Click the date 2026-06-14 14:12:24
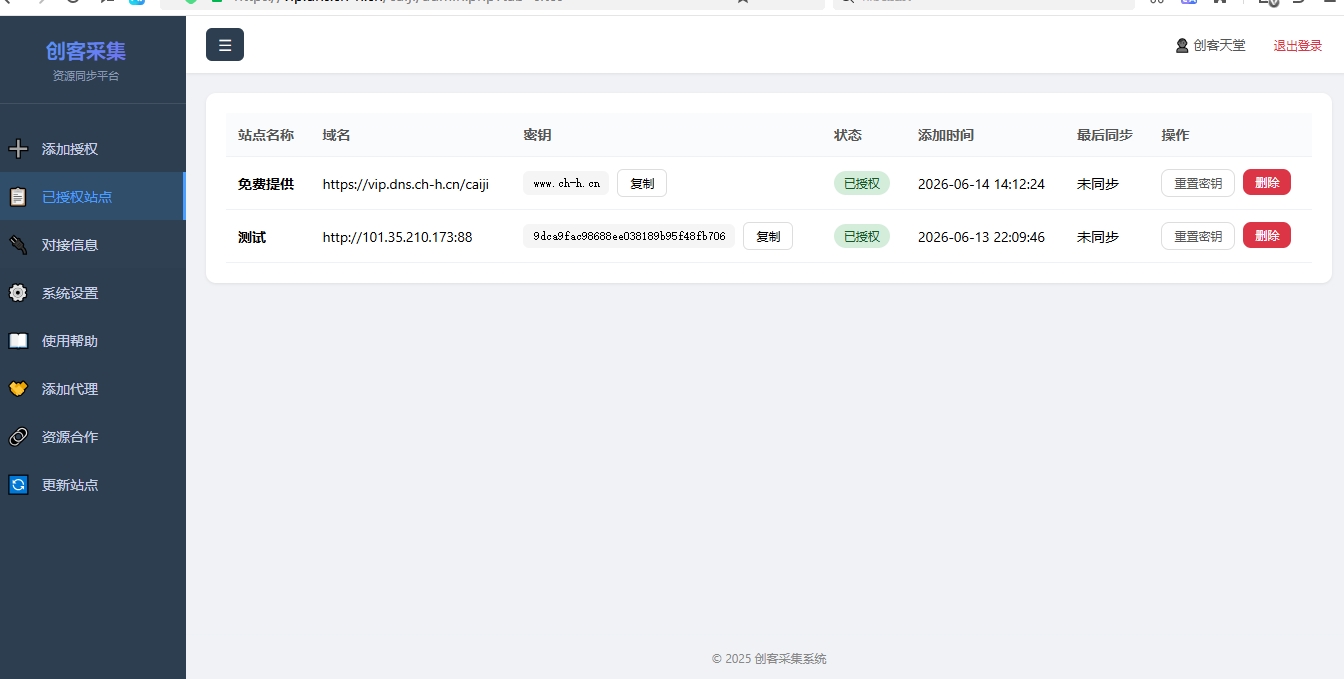Screen dimensions: 1344x679 click(x=981, y=184)
